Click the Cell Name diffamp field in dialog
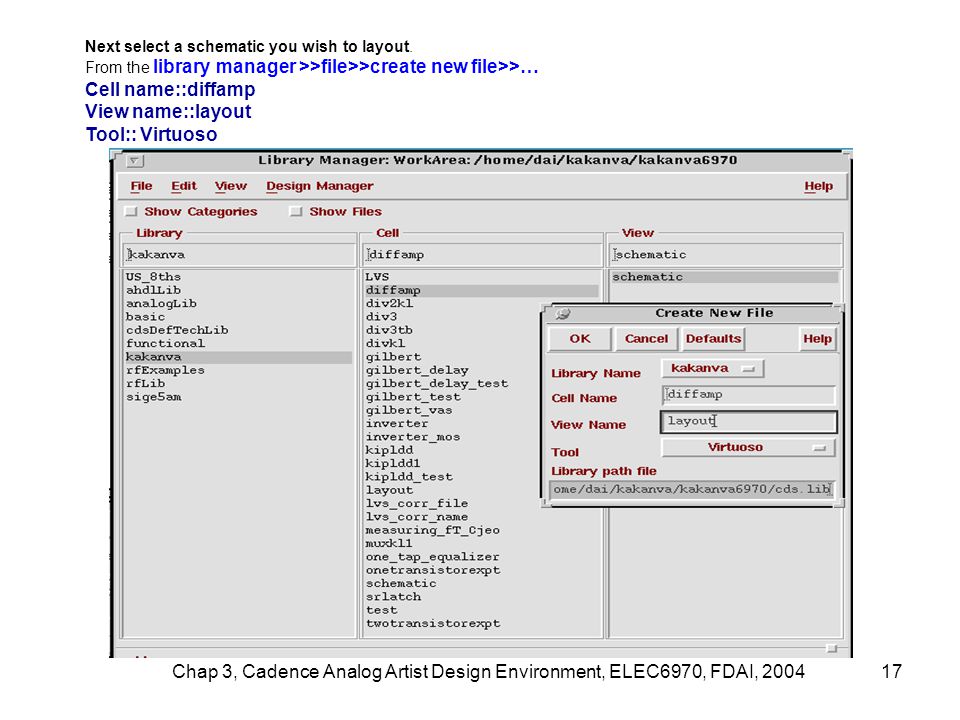Image resolution: width=960 pixels, height=720 pixels. point(749,395)
